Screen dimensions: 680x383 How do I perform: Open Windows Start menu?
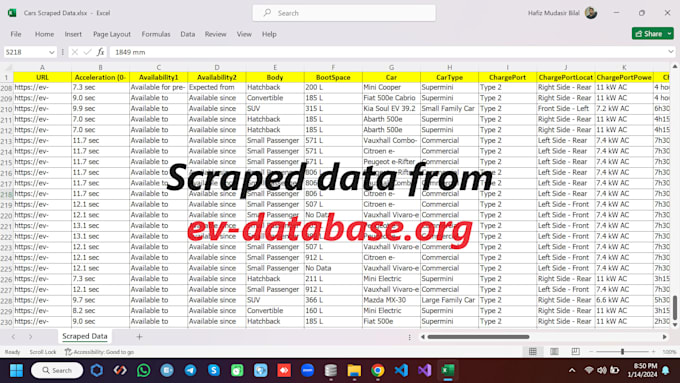point(16,370)
